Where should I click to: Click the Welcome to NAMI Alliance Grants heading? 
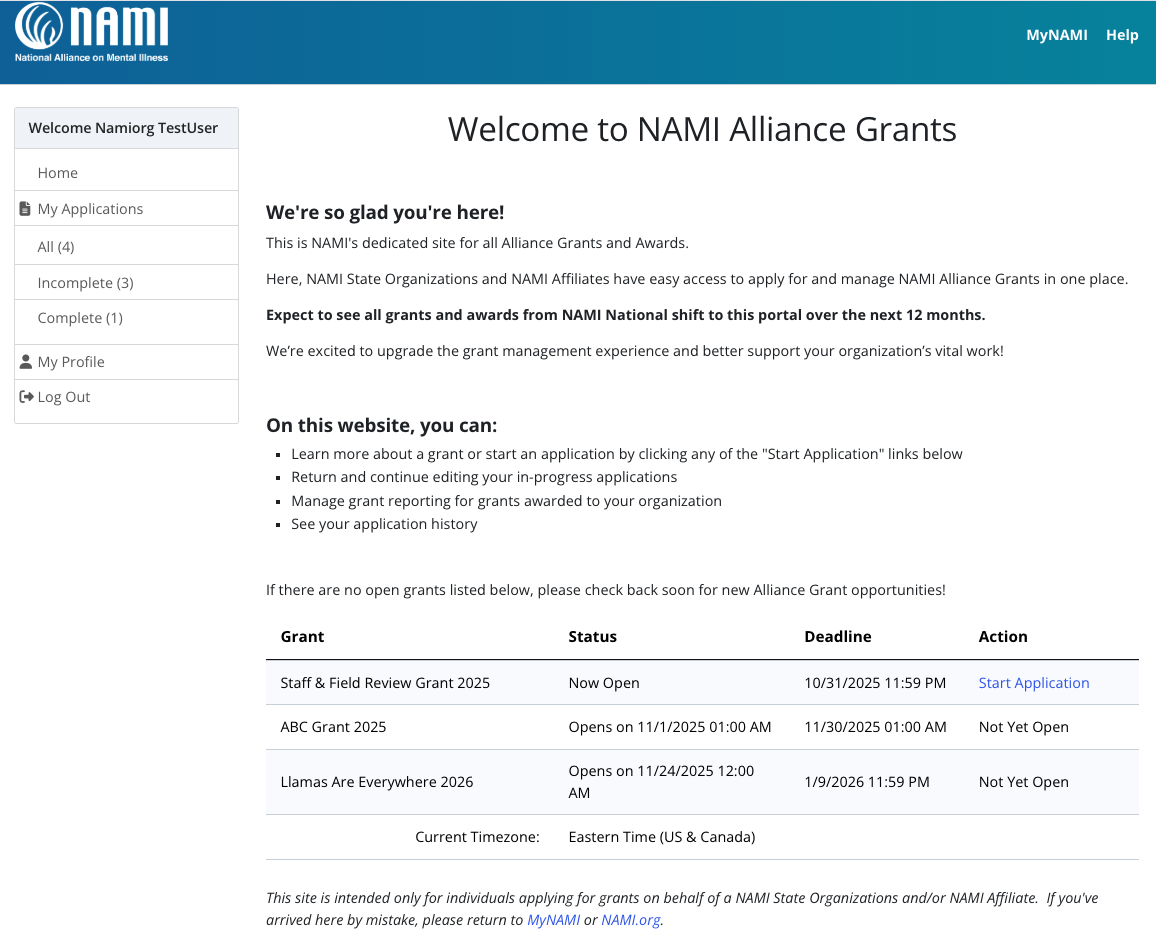pos(702,129)
